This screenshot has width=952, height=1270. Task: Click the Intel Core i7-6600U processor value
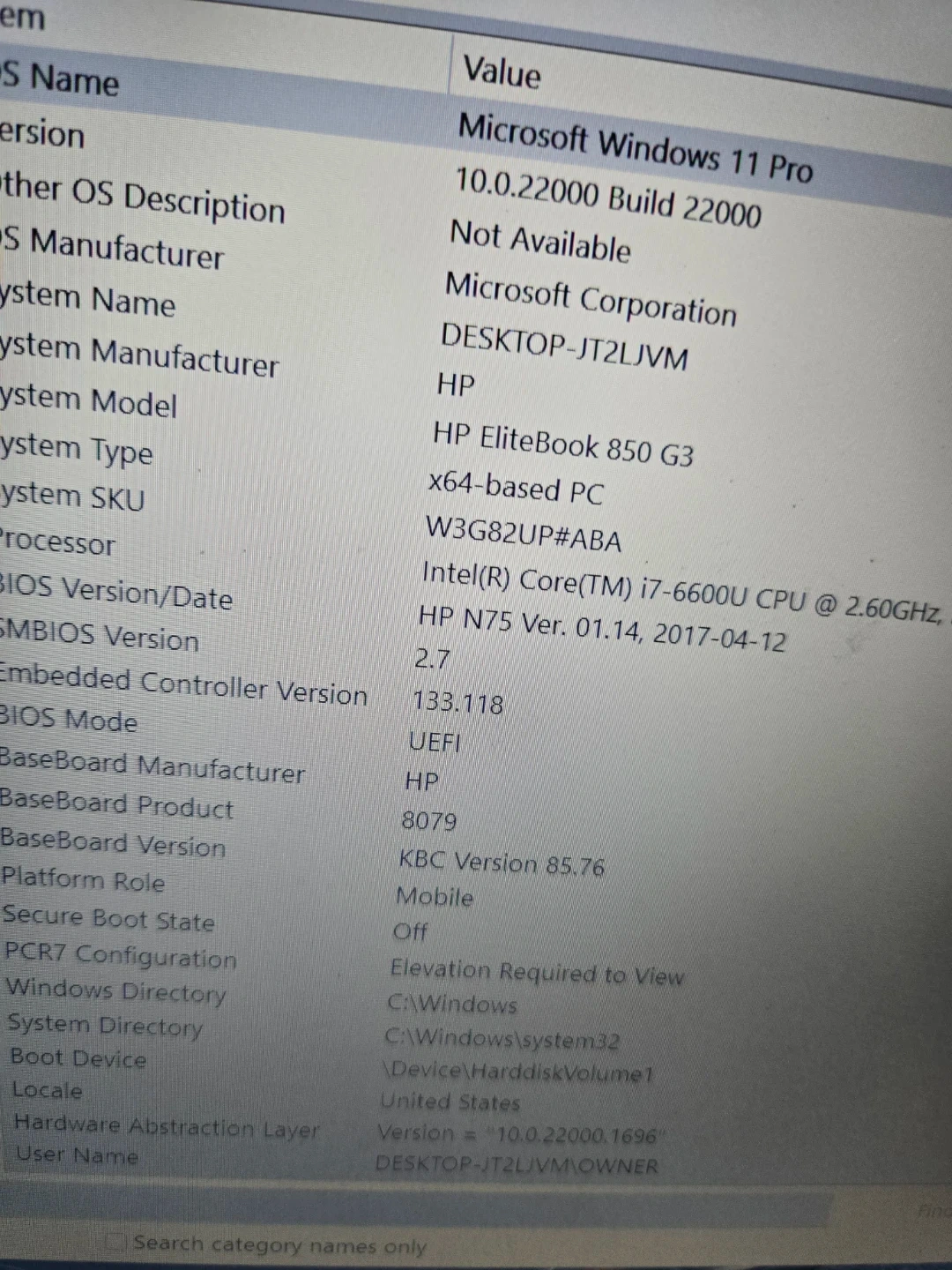(679, 591)
